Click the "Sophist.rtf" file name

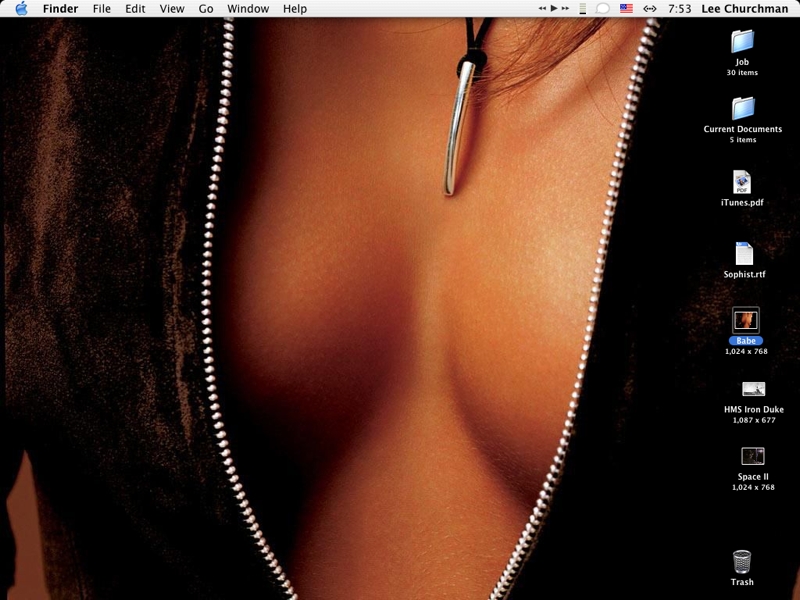[x=744, y=274]
